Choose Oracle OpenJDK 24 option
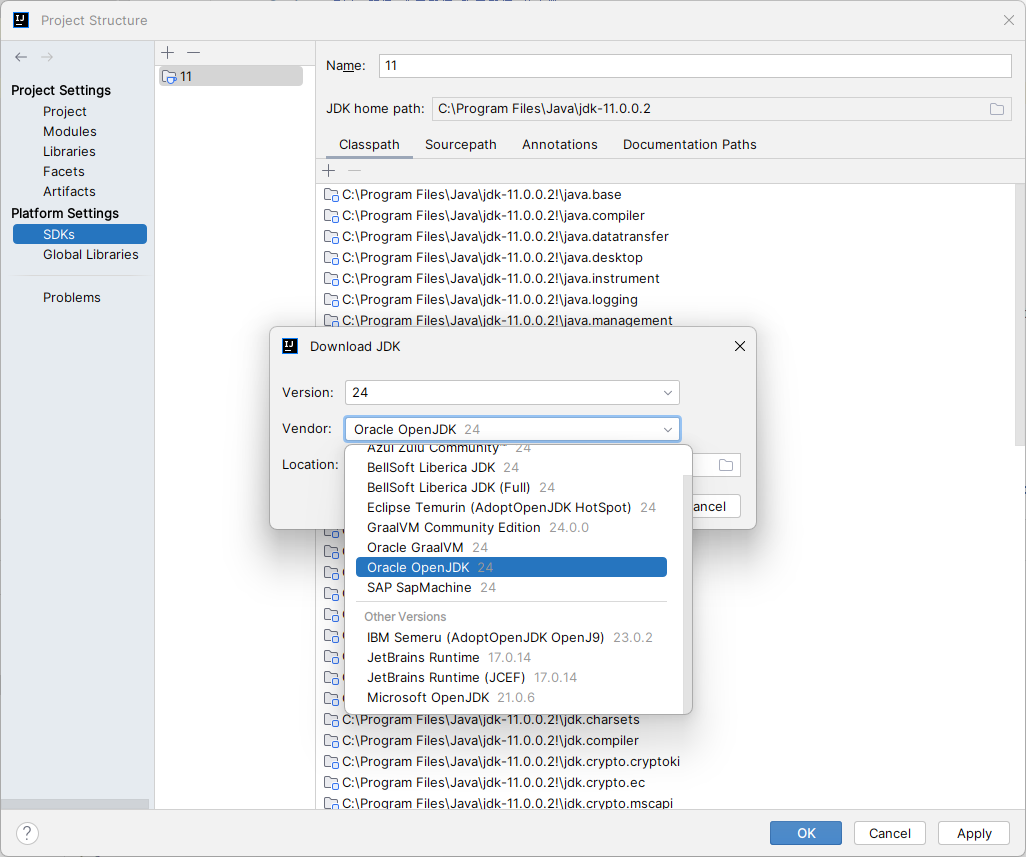 (511, 567)
